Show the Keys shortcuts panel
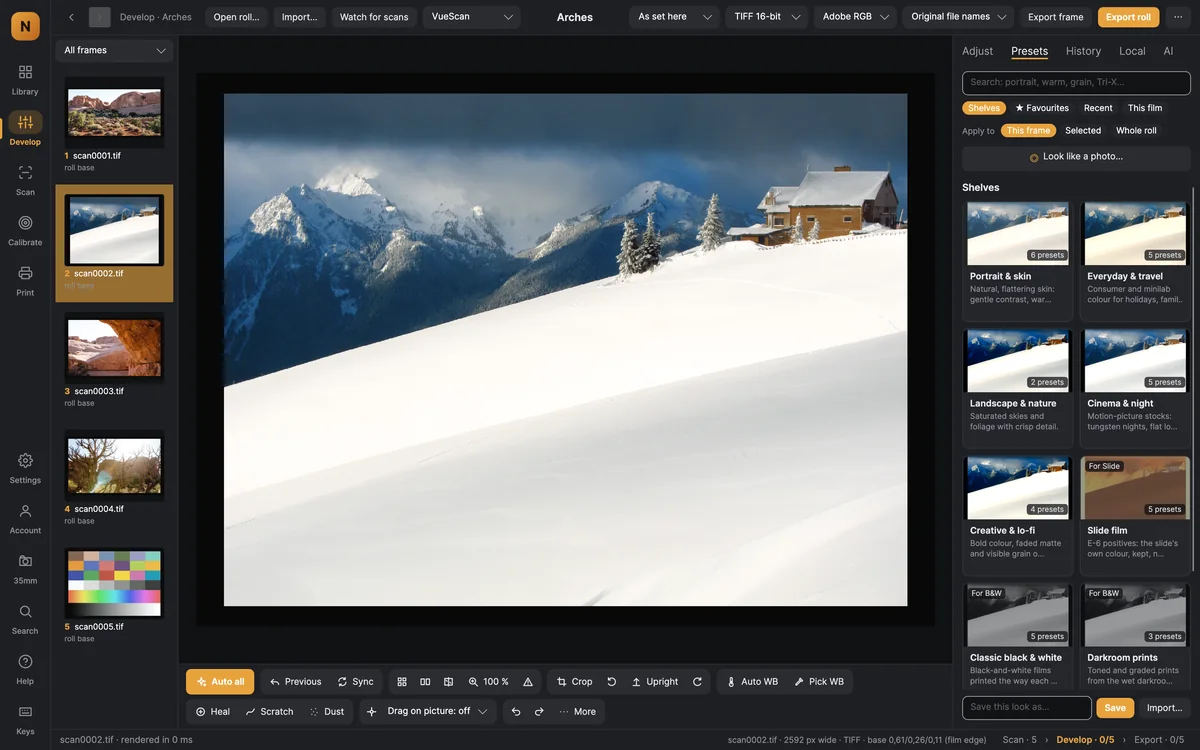Viewport: 1200px width, 750px height. click(x=25, y=719)
